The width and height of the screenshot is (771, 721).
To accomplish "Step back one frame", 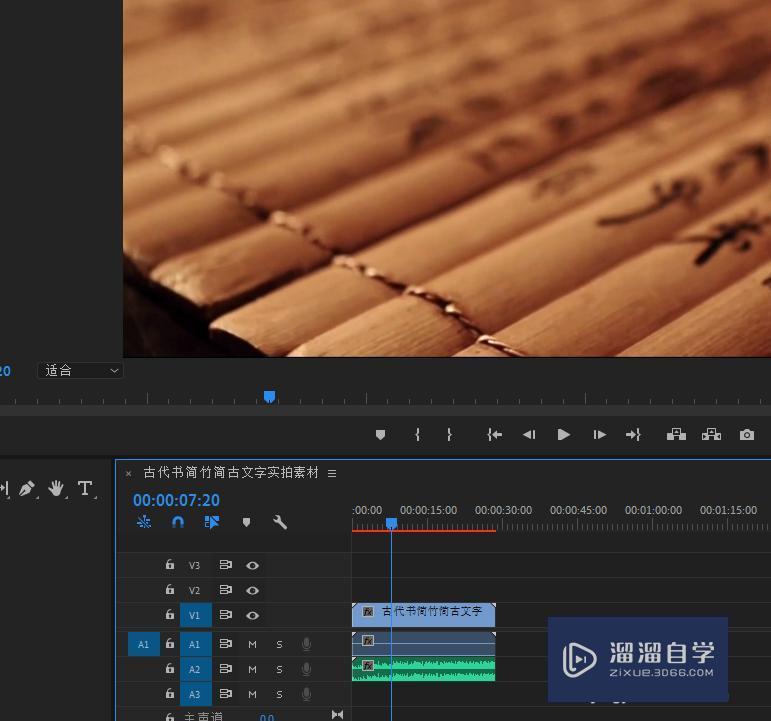I will pos(529,435).
